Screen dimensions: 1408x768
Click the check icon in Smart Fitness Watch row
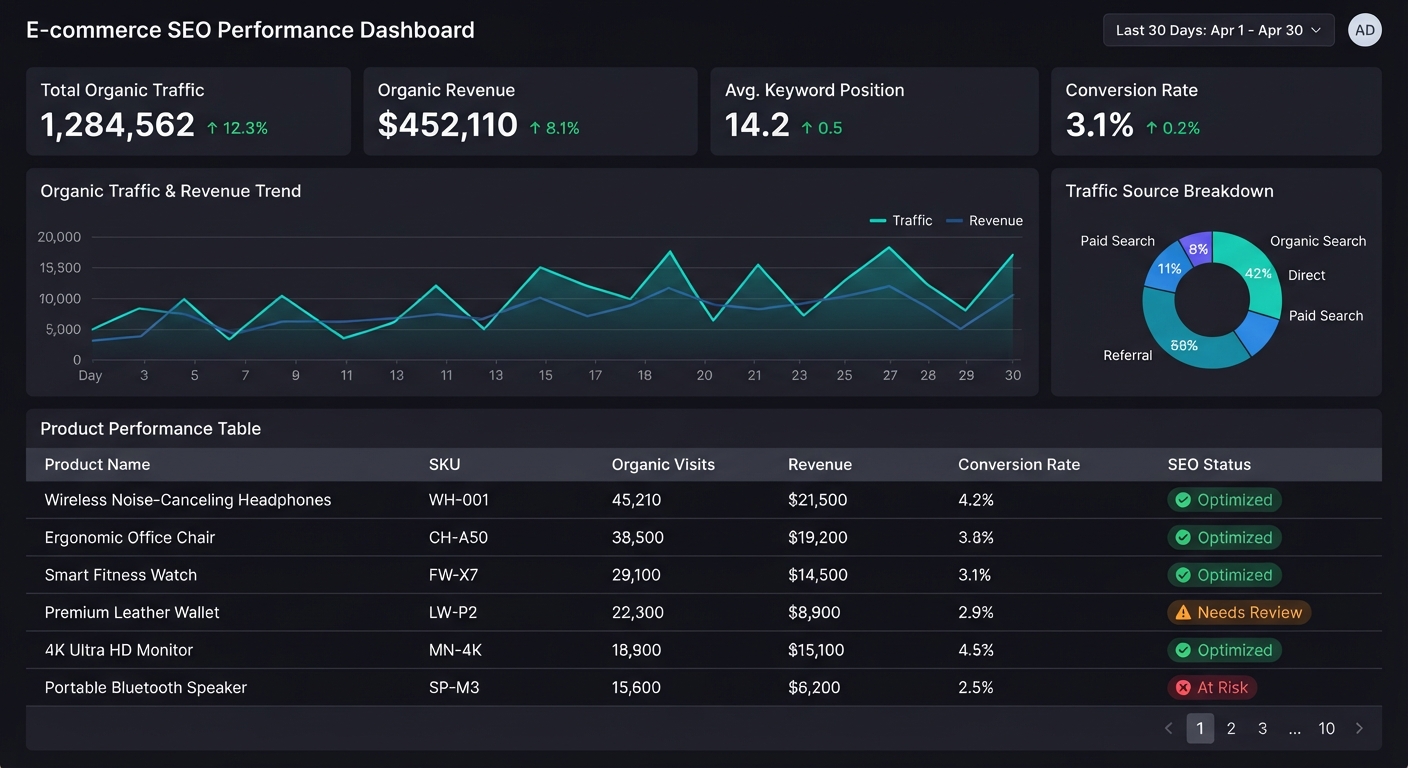click(x=1183, y=575)
